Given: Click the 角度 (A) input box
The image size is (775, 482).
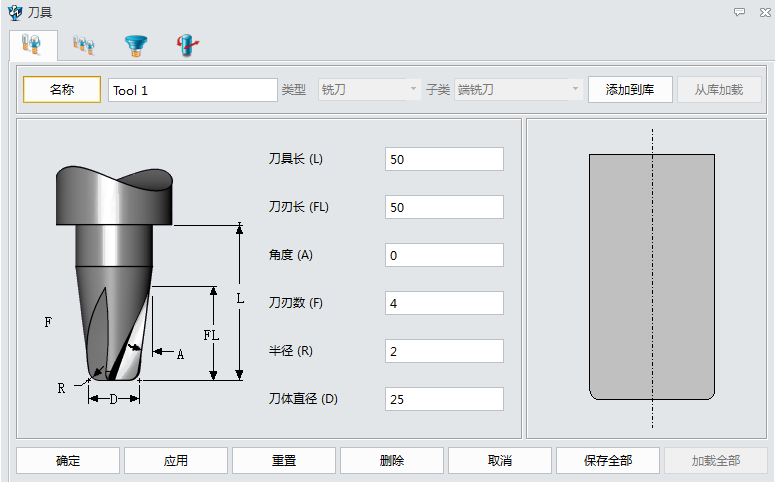Looking at the screenshot, I should coord(444,256).
